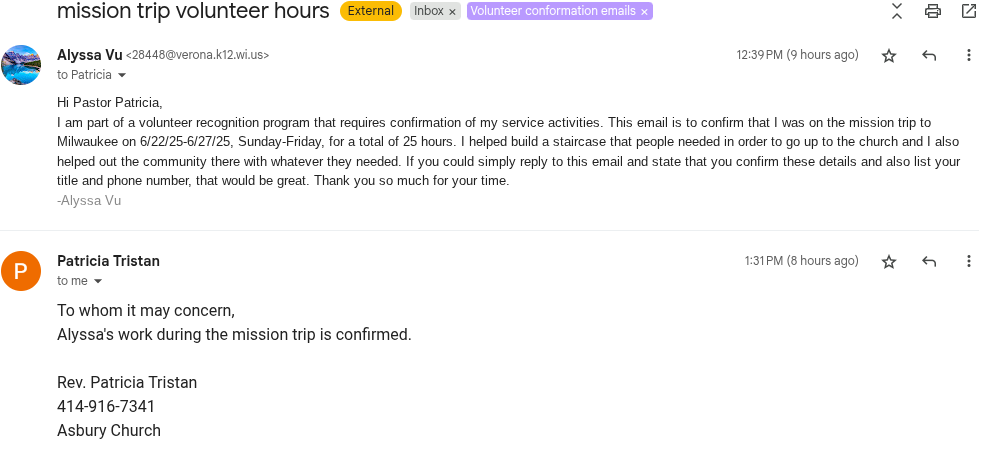Click Patricia Tristan's orange avatar
997x453 pixels.
click(x=21, y=271)
